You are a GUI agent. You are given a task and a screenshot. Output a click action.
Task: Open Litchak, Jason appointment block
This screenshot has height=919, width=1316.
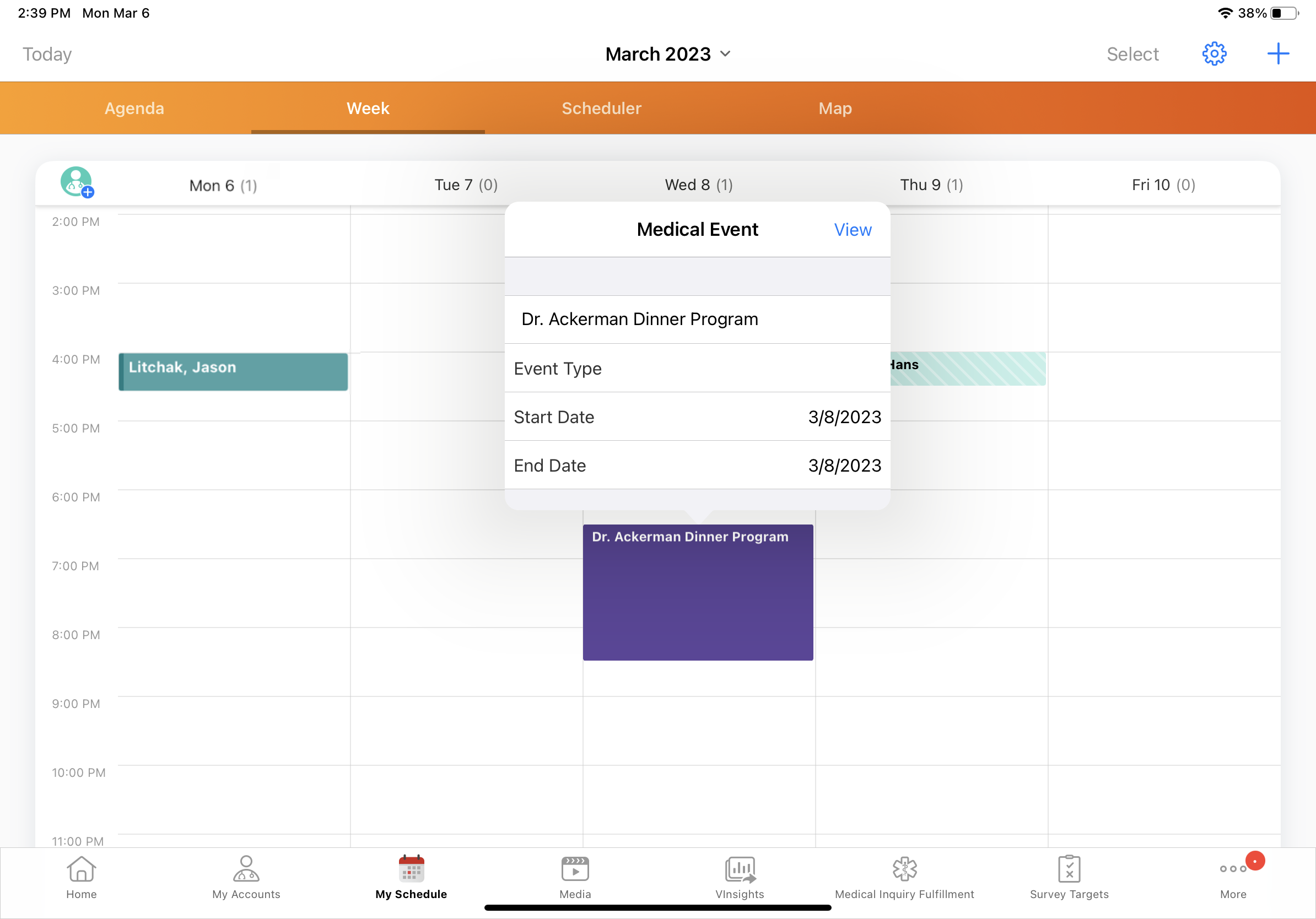233,371
